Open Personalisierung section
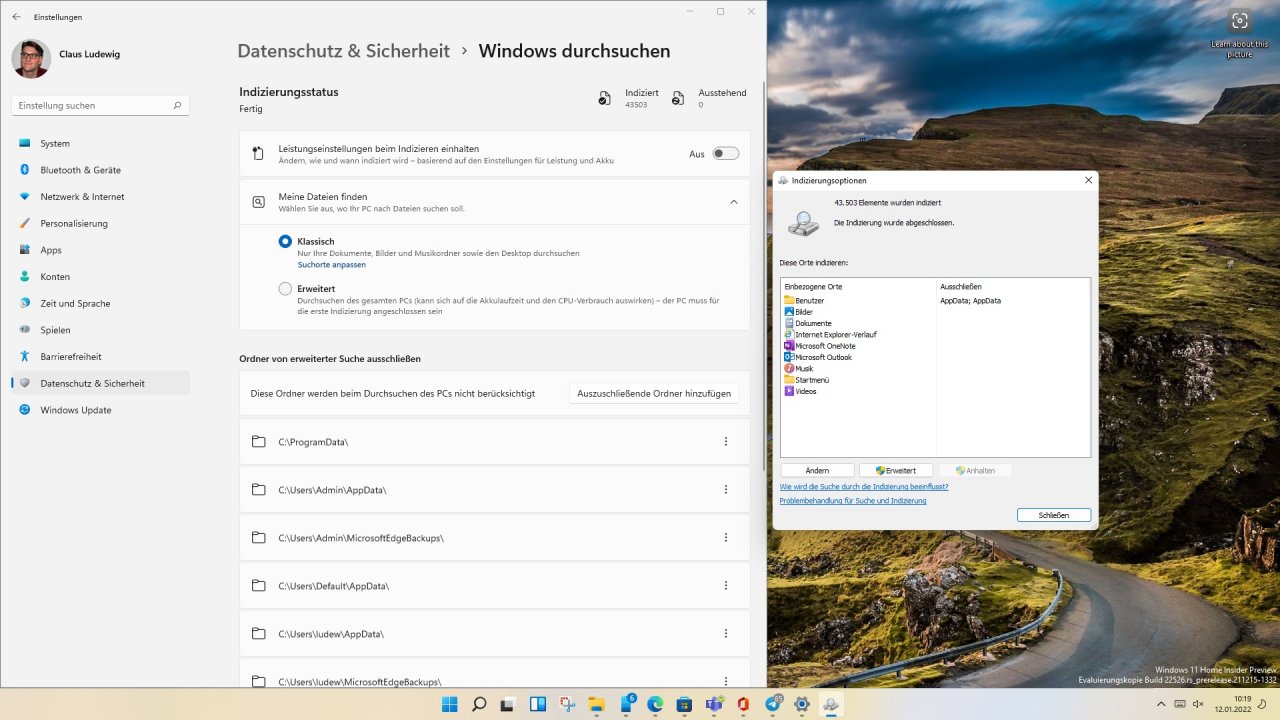 (100, 223)
